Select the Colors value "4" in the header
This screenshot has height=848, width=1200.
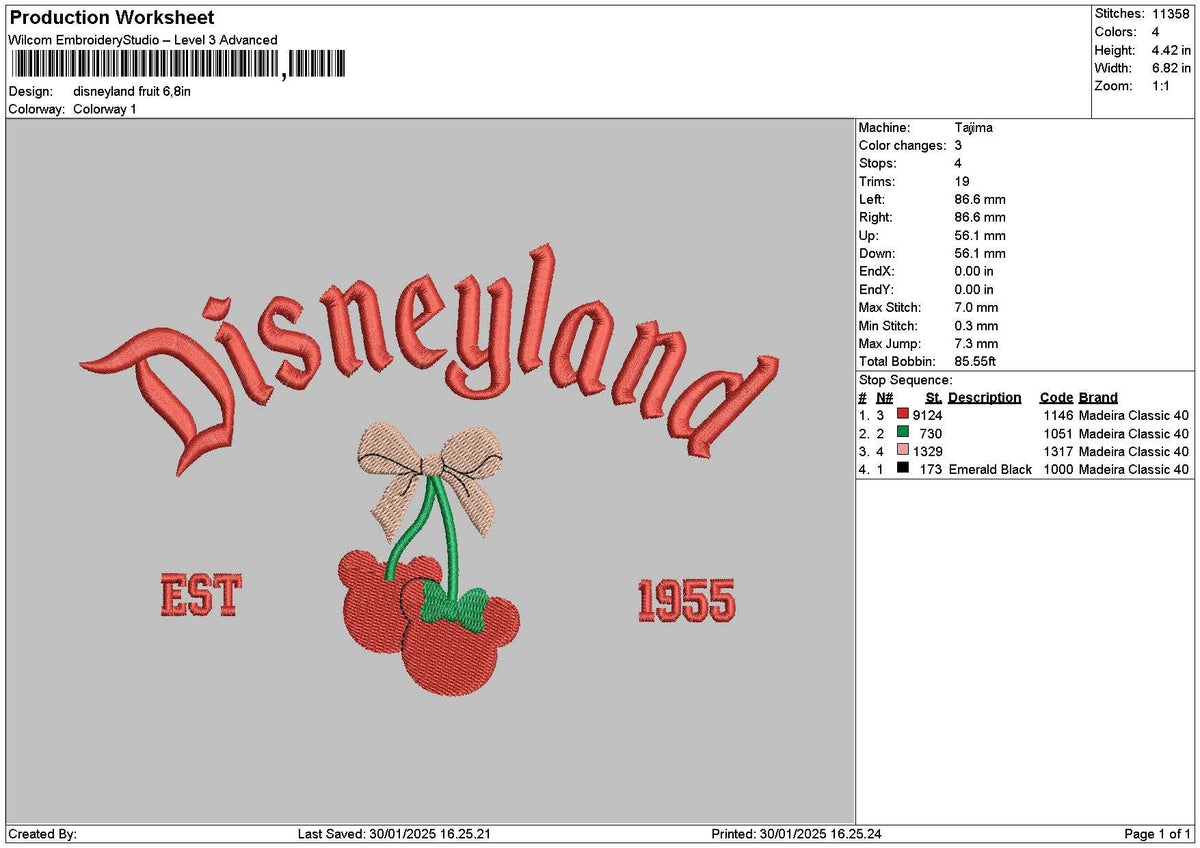click(x=1156, y=32)
